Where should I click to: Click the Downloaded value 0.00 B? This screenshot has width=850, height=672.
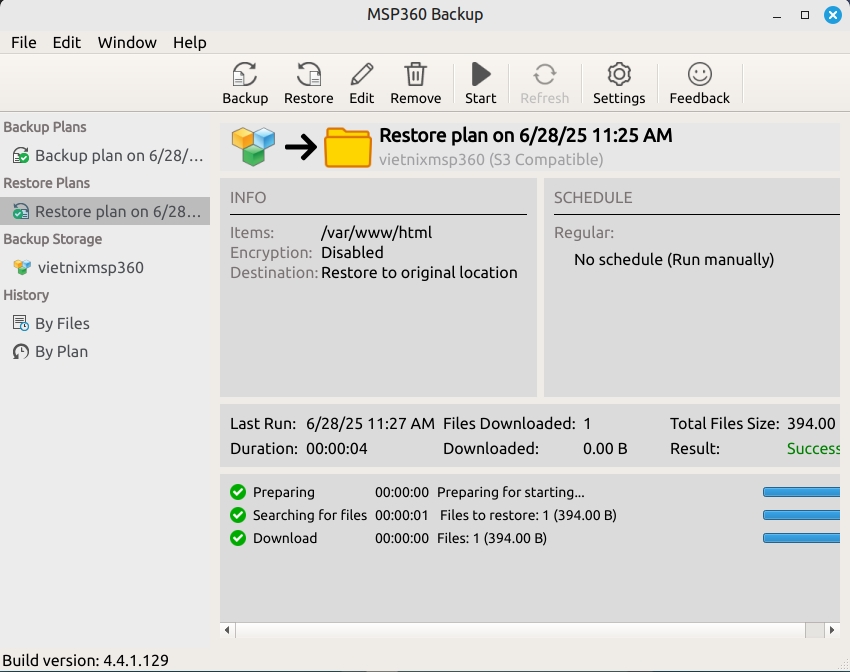pos(605,449)
